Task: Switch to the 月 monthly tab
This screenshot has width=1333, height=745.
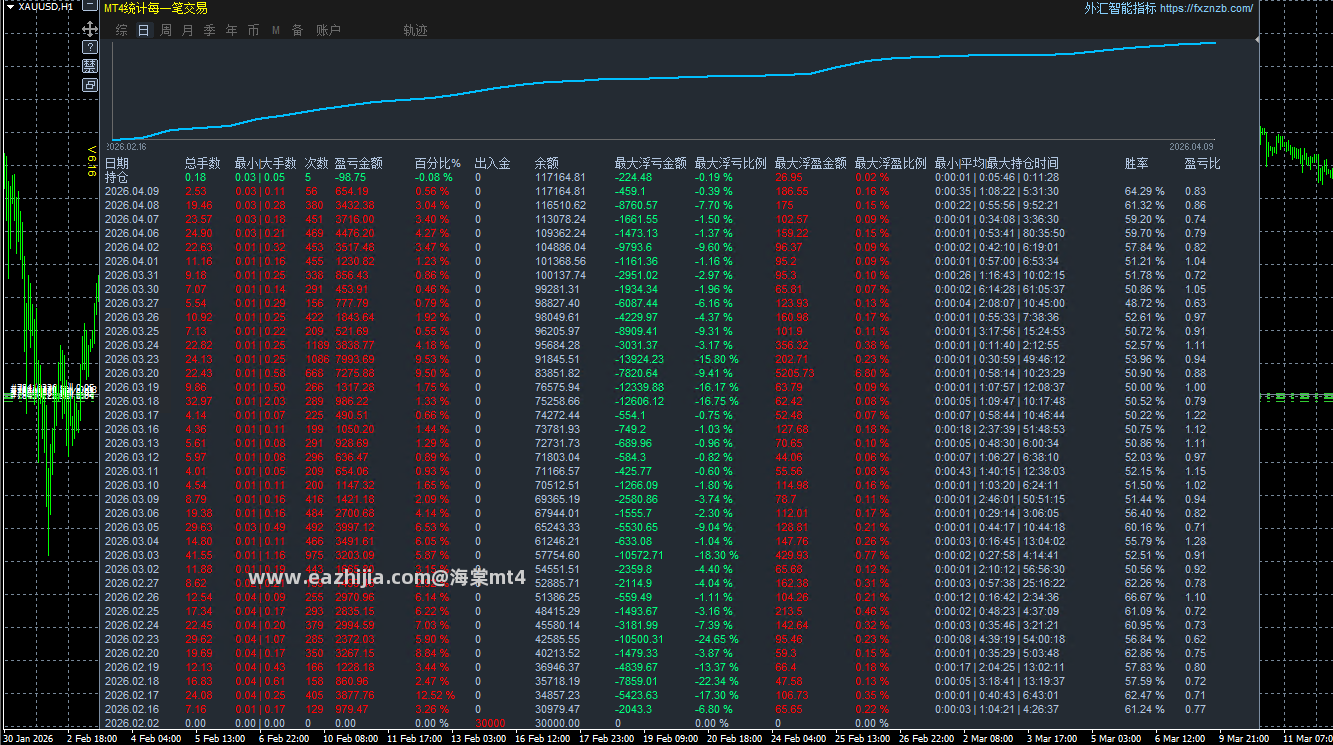Action: [x=188, y=31]
